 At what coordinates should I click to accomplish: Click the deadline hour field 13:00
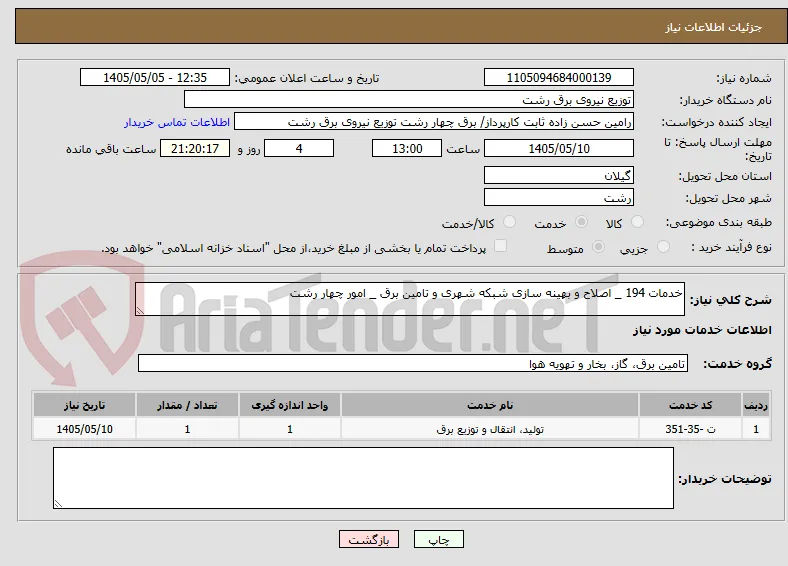(x=407, y=148)
